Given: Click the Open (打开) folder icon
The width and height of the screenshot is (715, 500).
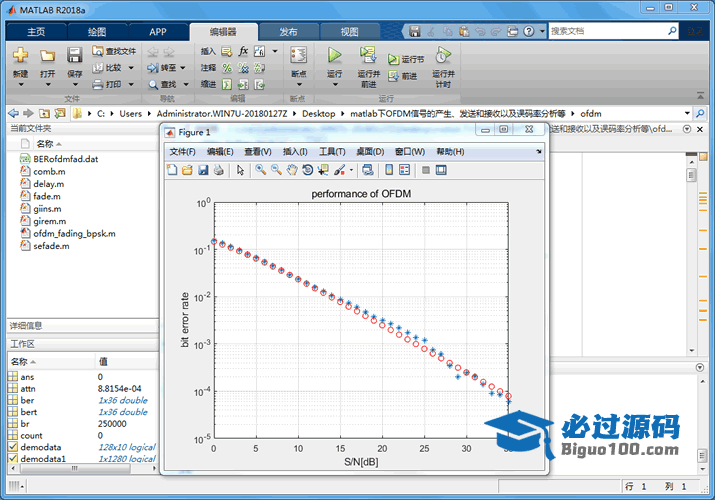Looking at the screenshot, I should tap(47, 56).
